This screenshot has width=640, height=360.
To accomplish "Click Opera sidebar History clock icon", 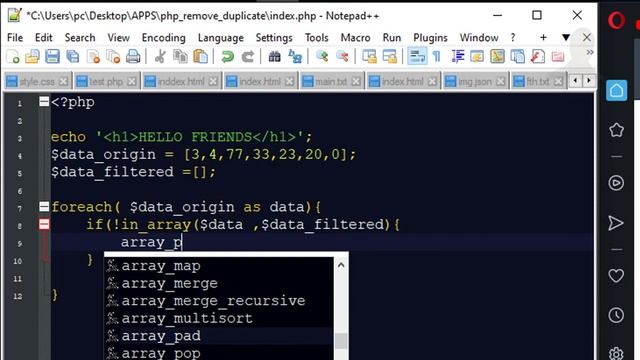I will 616,315.
